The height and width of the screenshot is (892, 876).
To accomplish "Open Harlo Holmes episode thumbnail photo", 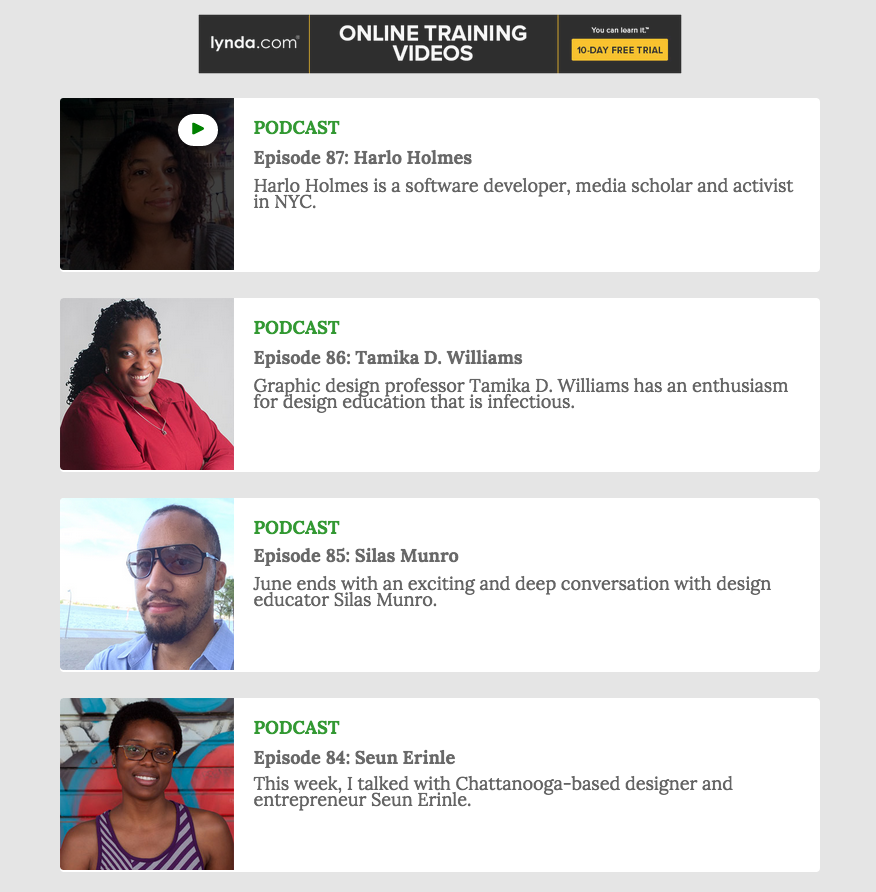I will point(147,184).
